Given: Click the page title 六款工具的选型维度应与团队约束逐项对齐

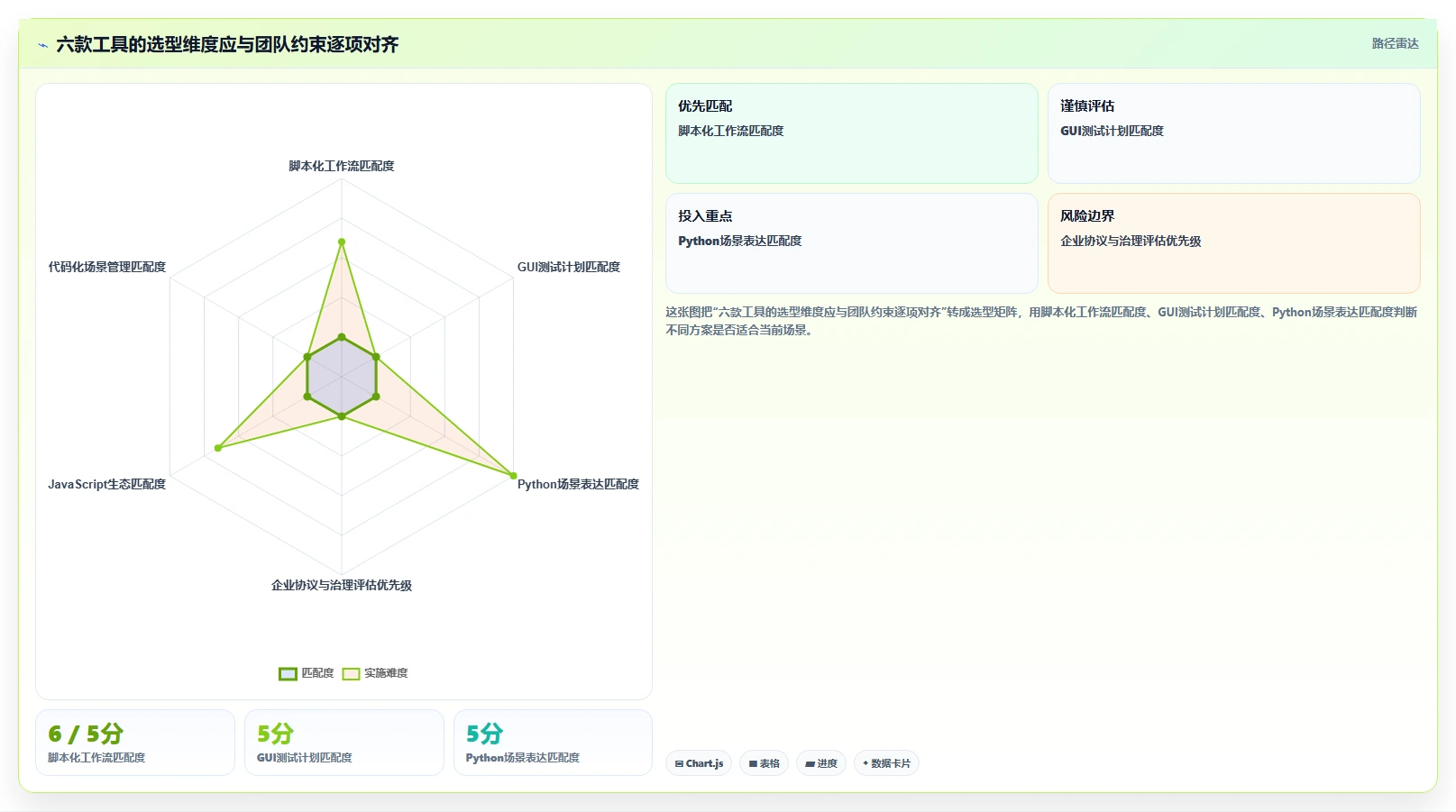Looking at the screenshot, I should click(227, 44).
